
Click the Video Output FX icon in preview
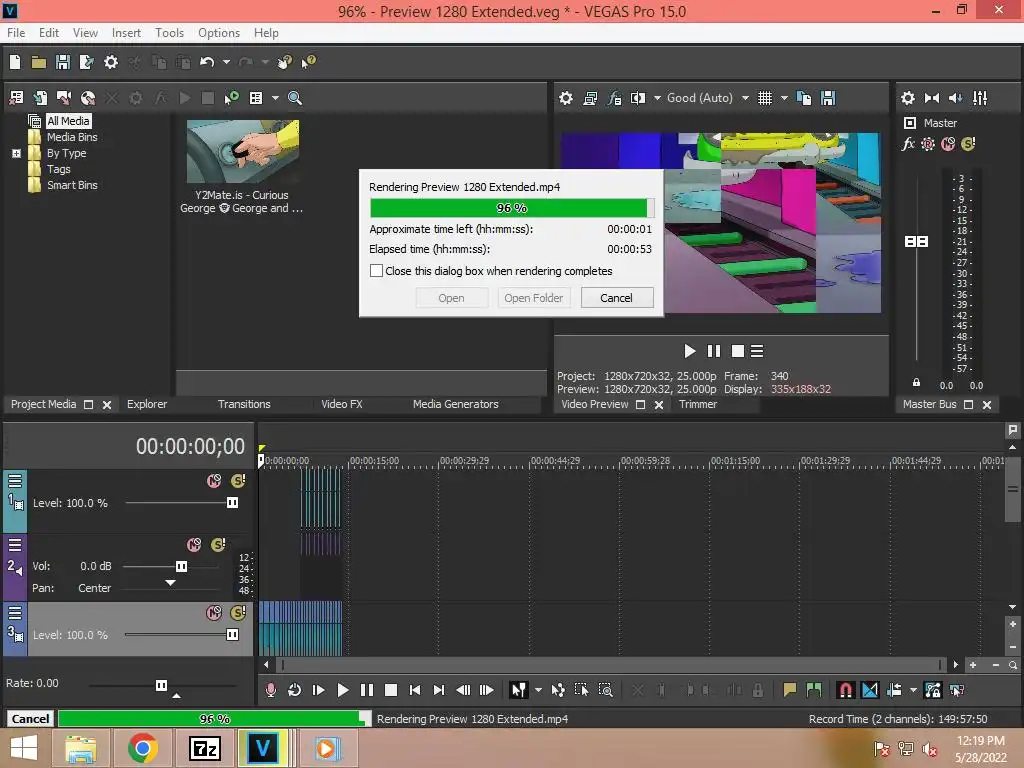pyautogui.click(x=614, y=98)
